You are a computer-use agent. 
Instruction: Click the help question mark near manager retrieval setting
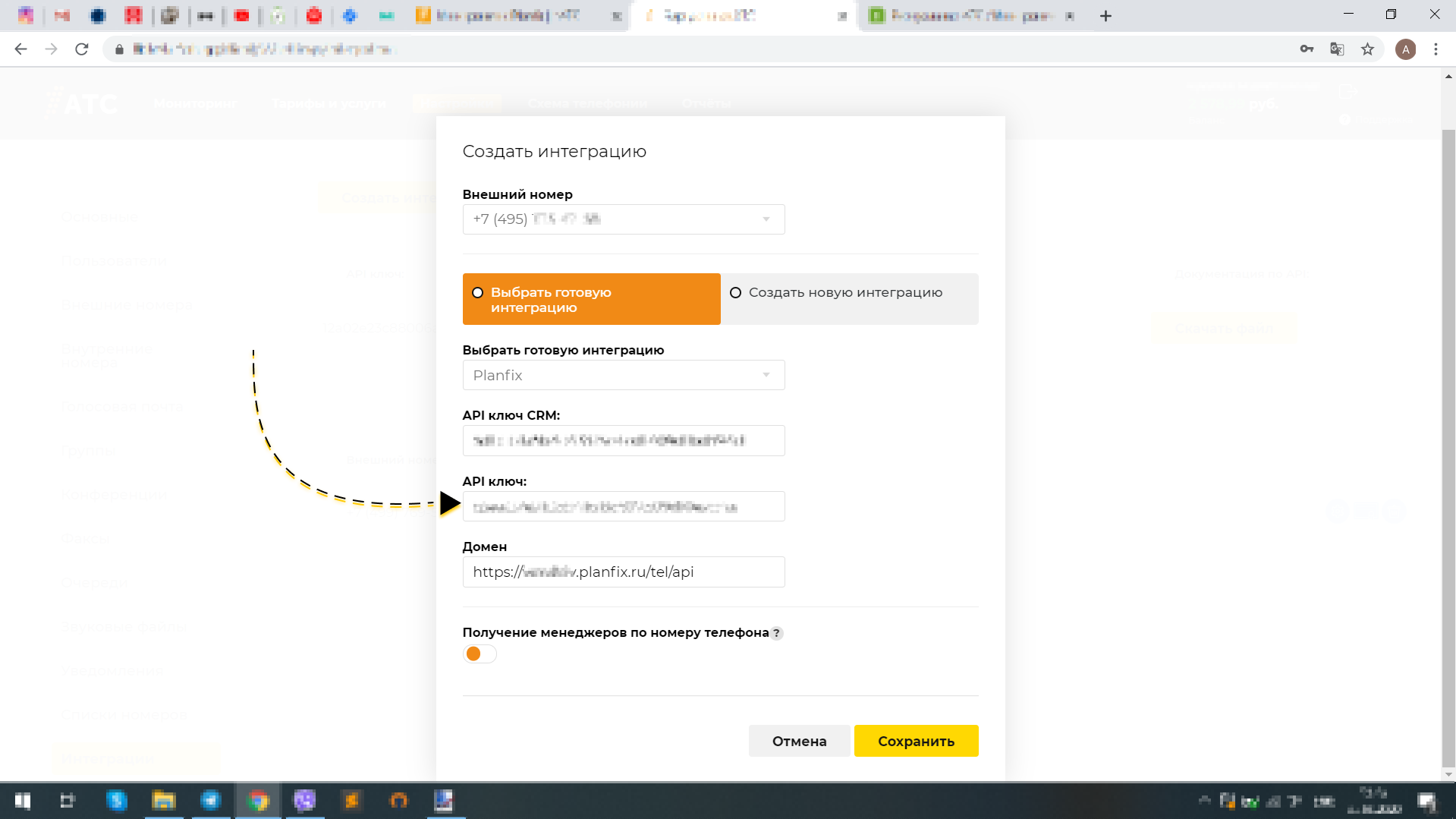pyautogui.click(x=777, y=632)
